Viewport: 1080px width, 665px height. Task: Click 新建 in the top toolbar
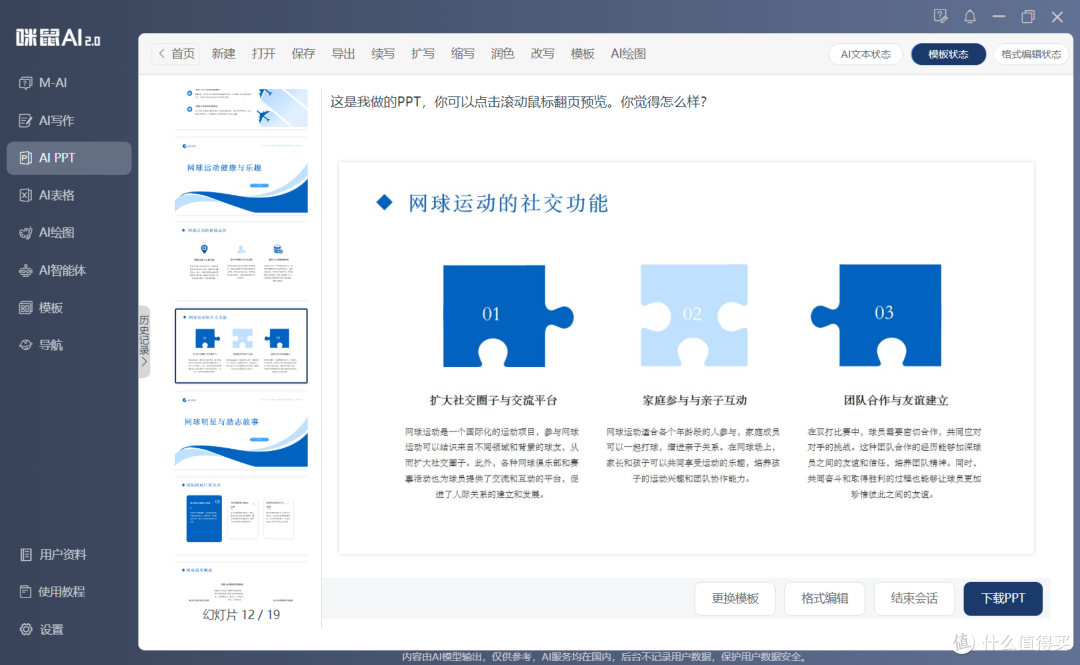[x=223, y=54]
